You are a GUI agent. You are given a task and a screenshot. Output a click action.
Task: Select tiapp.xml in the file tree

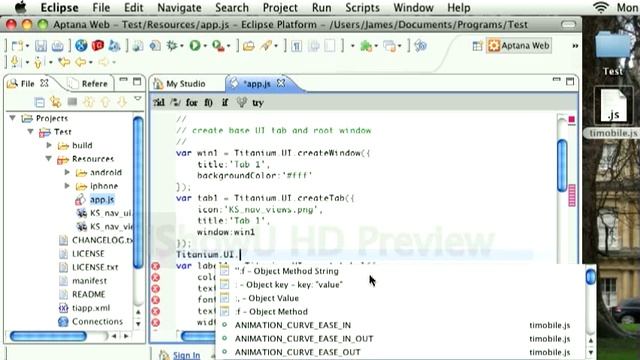click(x=91, y=308)
